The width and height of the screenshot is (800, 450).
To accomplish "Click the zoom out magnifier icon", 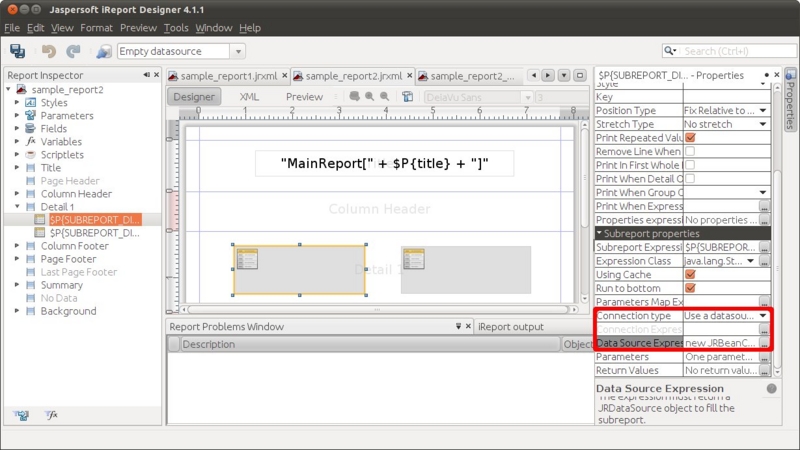I will pyautogui.click(x=385, y=96).
